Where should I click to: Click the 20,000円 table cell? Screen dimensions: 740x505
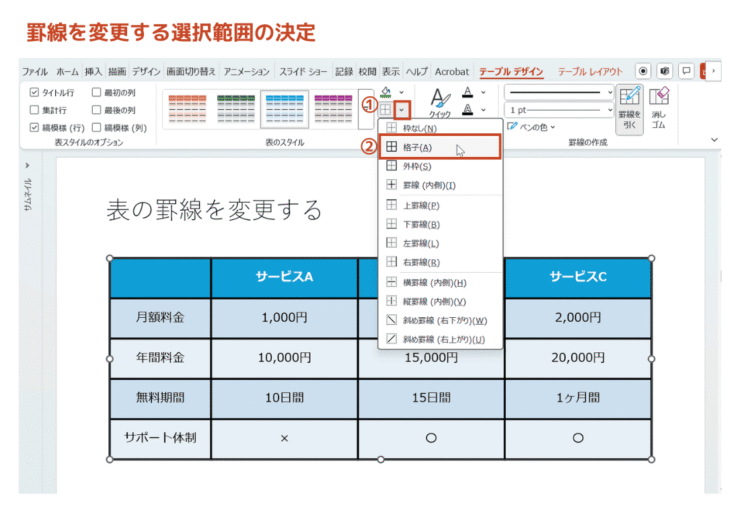pos(578,358)
